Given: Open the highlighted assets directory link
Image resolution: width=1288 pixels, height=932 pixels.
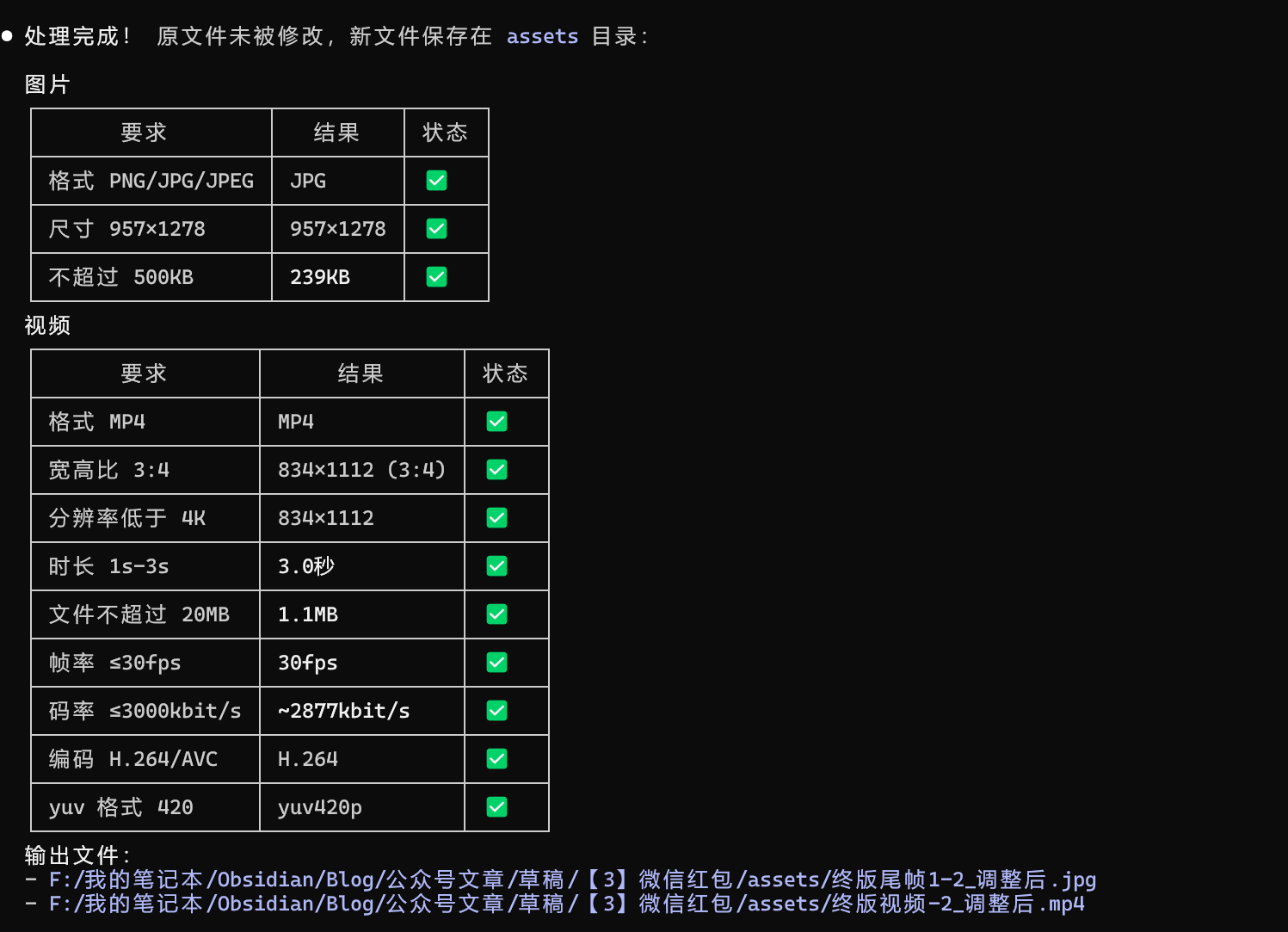Looking at the screenshot, I should (x=542, y=36).
